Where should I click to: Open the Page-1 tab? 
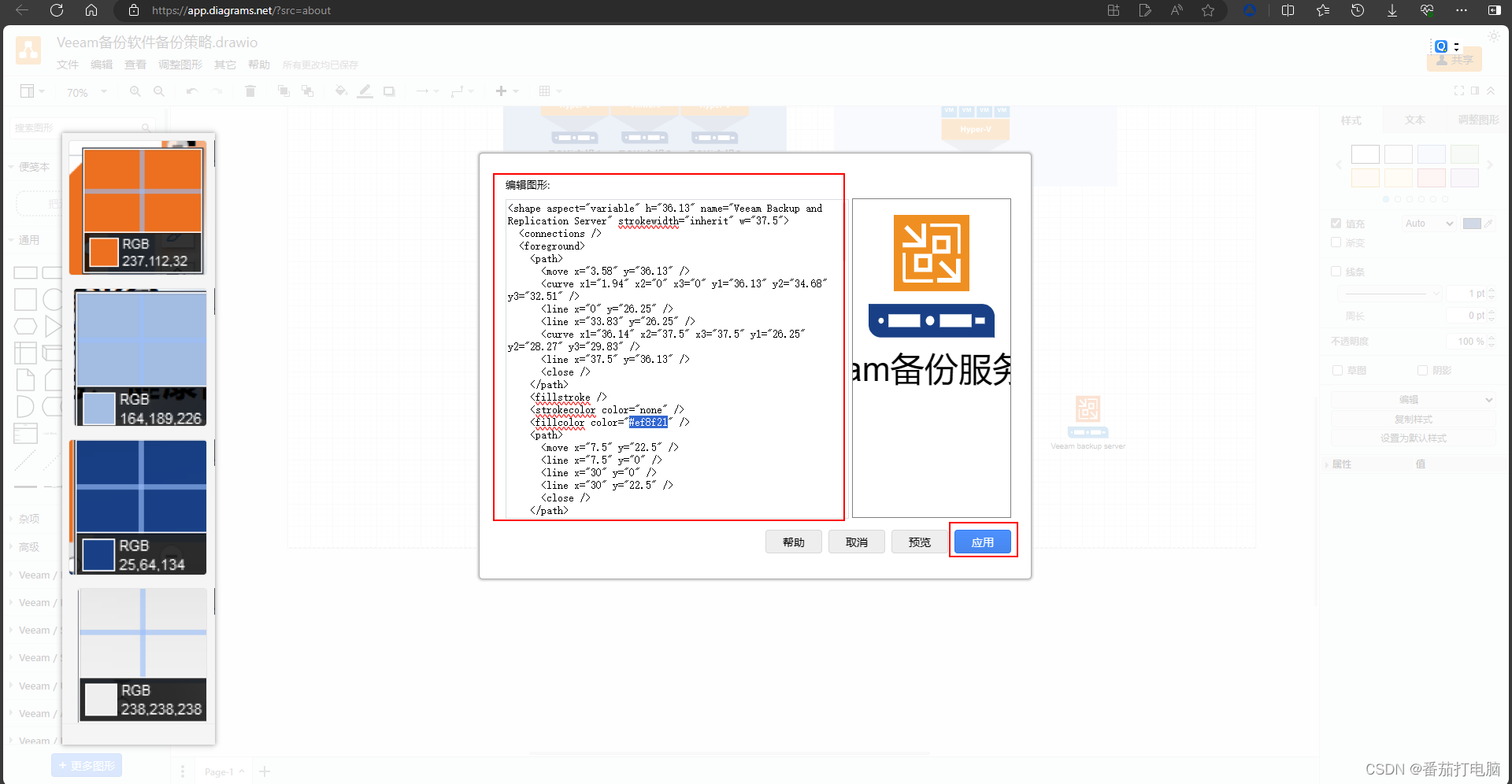click(x=224, y=771)
